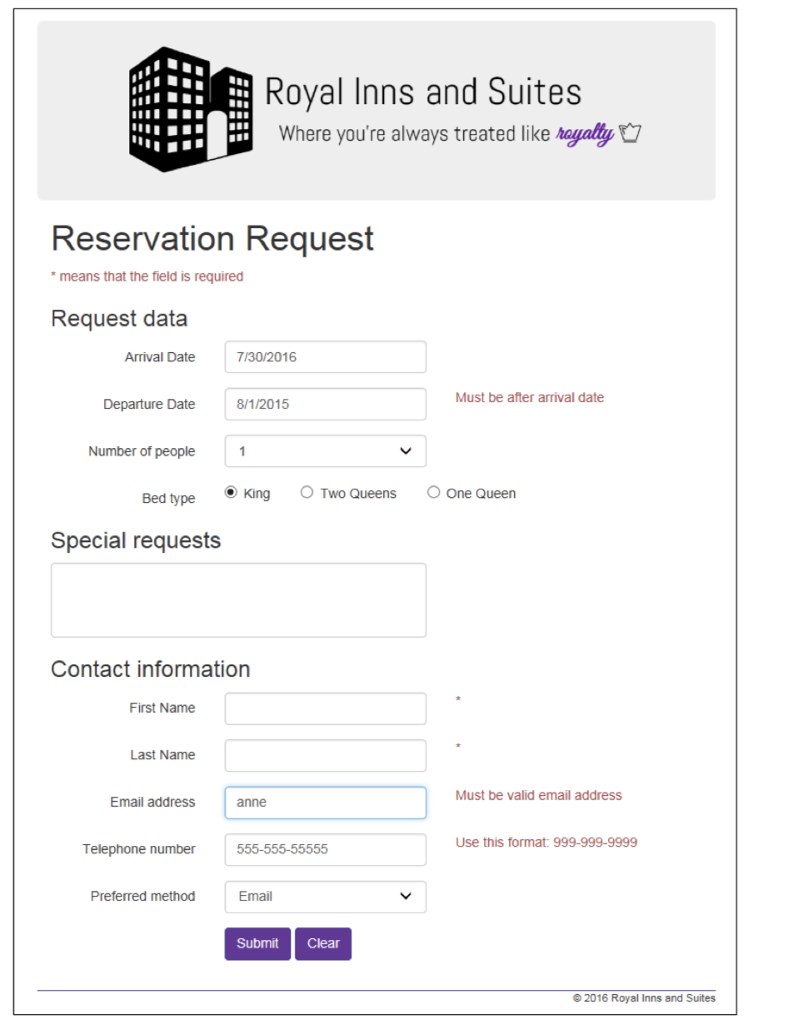Click the crown icon beside the tagline
This screenshot has height=1024, width=788.
629,131
